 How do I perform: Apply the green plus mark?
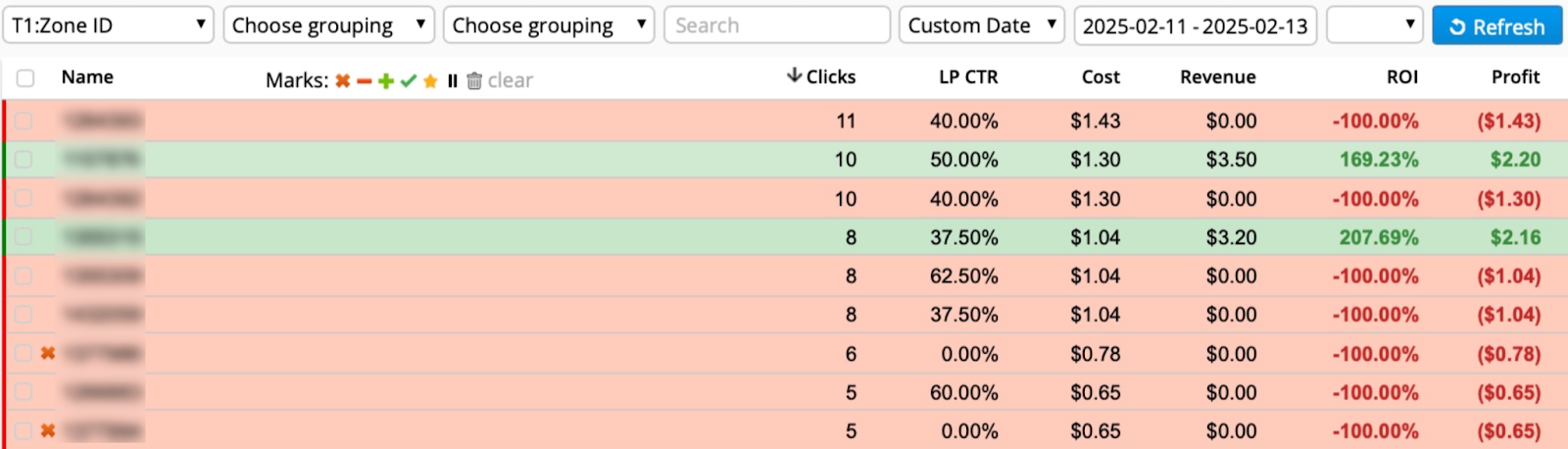[x=386, y=80]
